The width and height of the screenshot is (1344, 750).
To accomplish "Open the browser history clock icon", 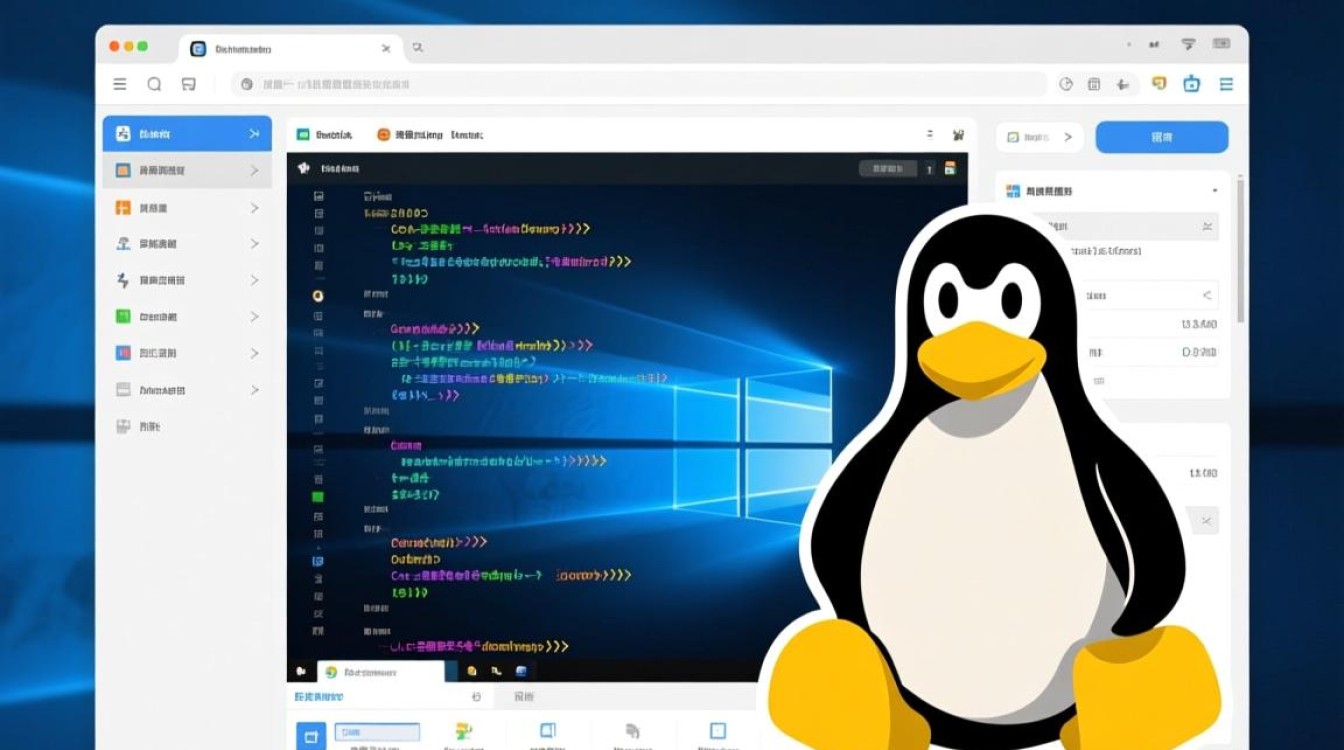I will click(x=1065, y=84).
